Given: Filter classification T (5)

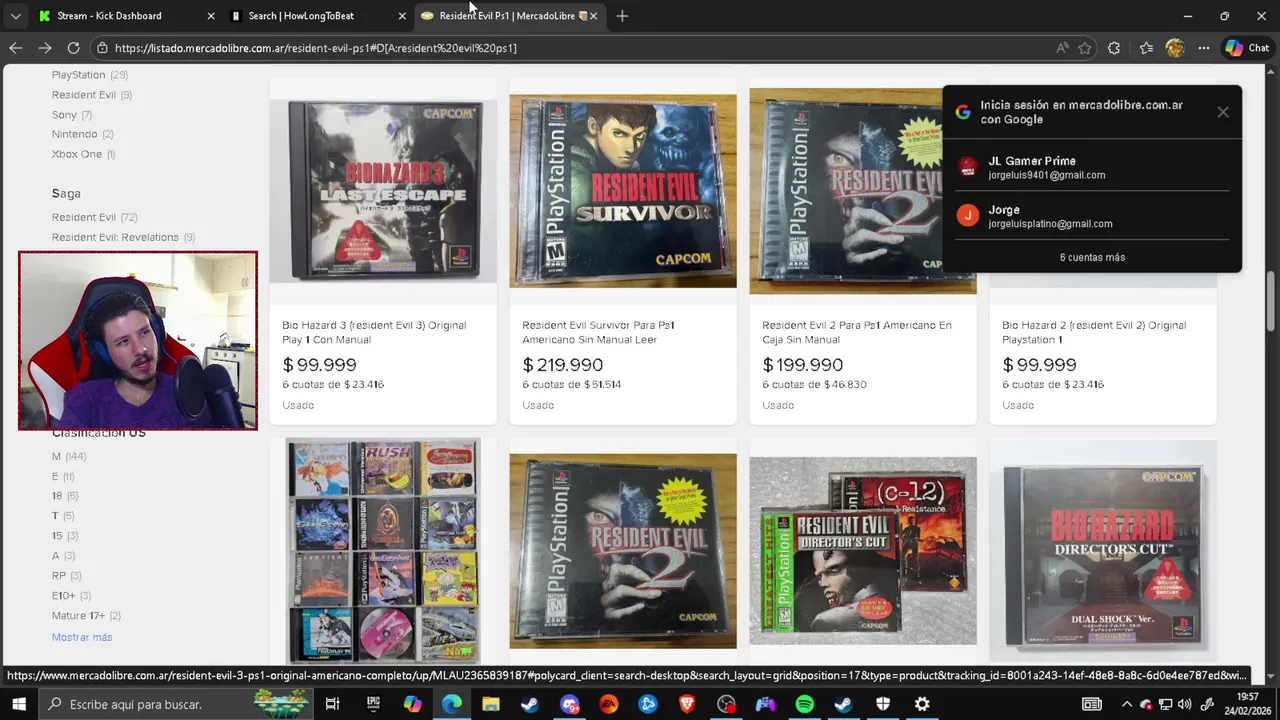Looking at the screenshot, I should coord(63,516).
